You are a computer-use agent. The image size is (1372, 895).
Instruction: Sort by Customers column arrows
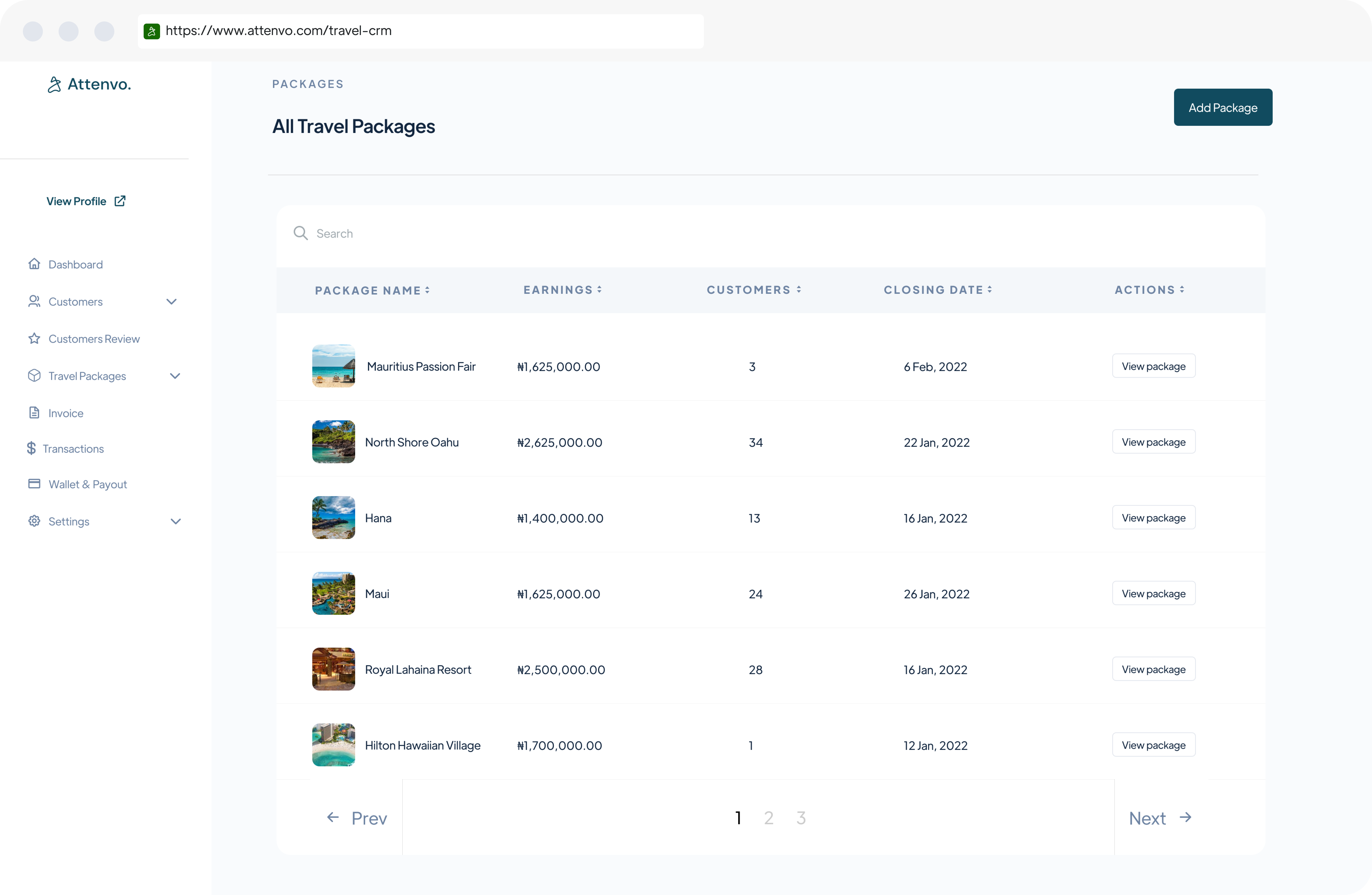coord(799,290)
